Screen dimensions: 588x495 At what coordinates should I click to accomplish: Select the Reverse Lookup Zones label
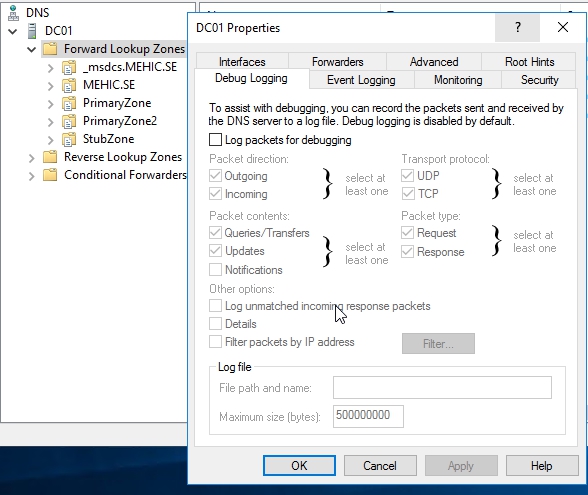coord(123,157)
